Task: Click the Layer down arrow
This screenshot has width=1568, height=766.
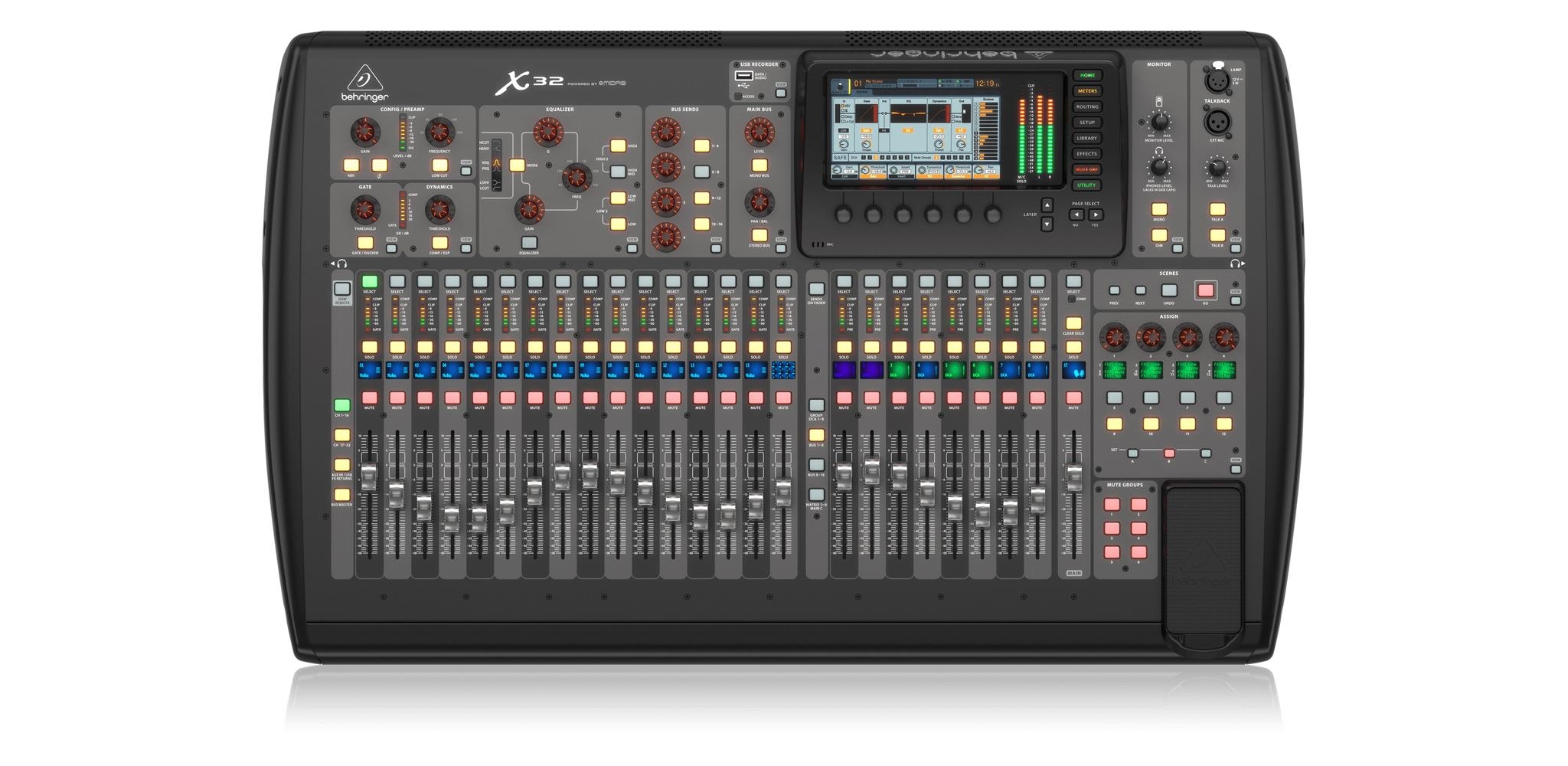Action: pos(1047,224)
